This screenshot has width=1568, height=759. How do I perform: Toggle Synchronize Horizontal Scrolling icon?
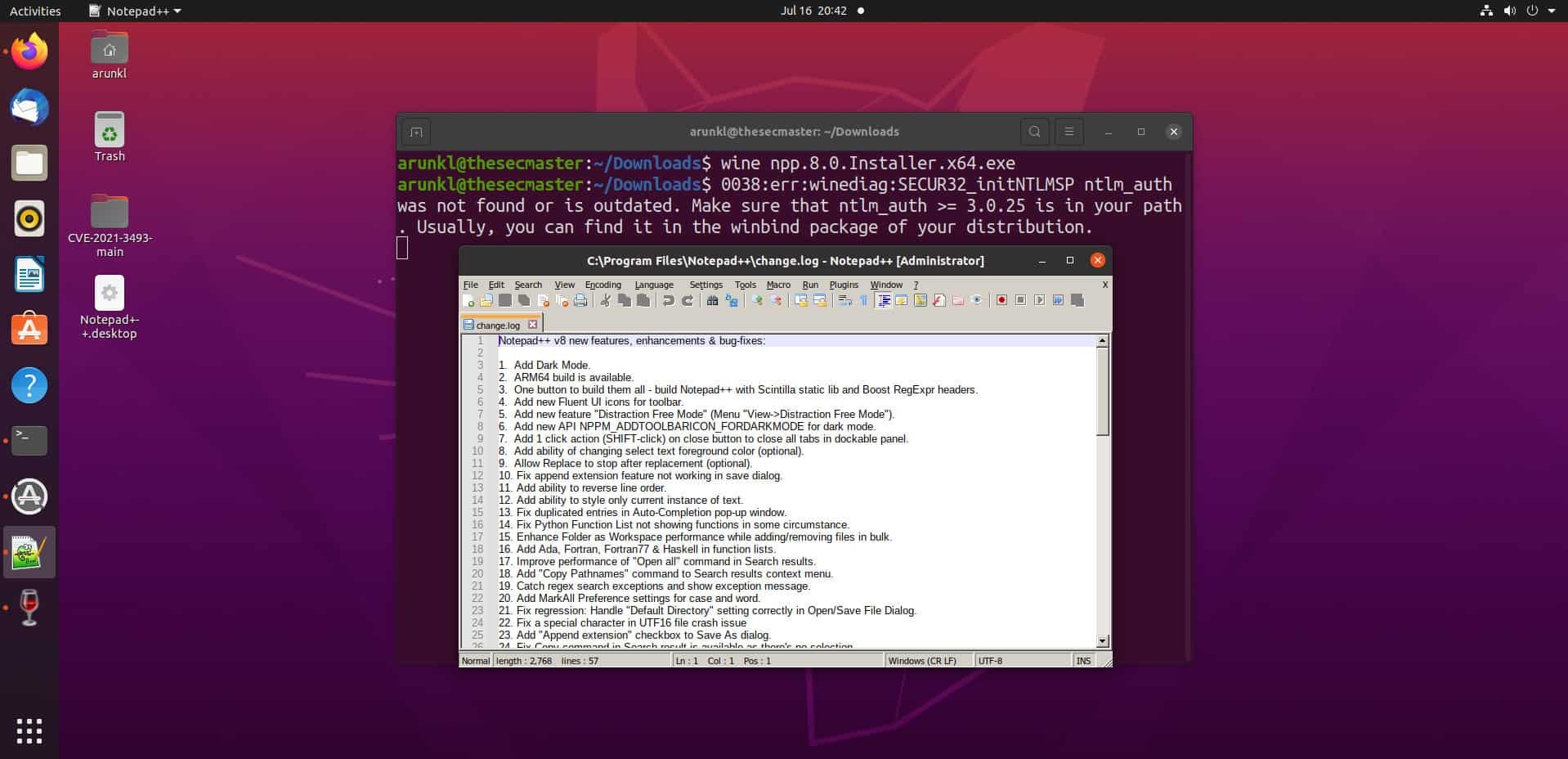tap(820, 301)
